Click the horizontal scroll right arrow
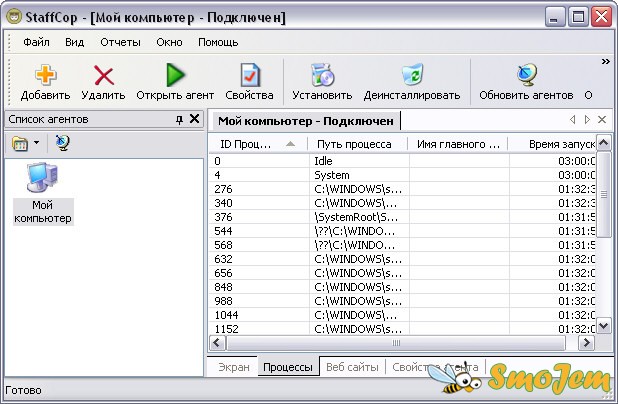This screenshot has width=618, height=404. click(586, 343)
